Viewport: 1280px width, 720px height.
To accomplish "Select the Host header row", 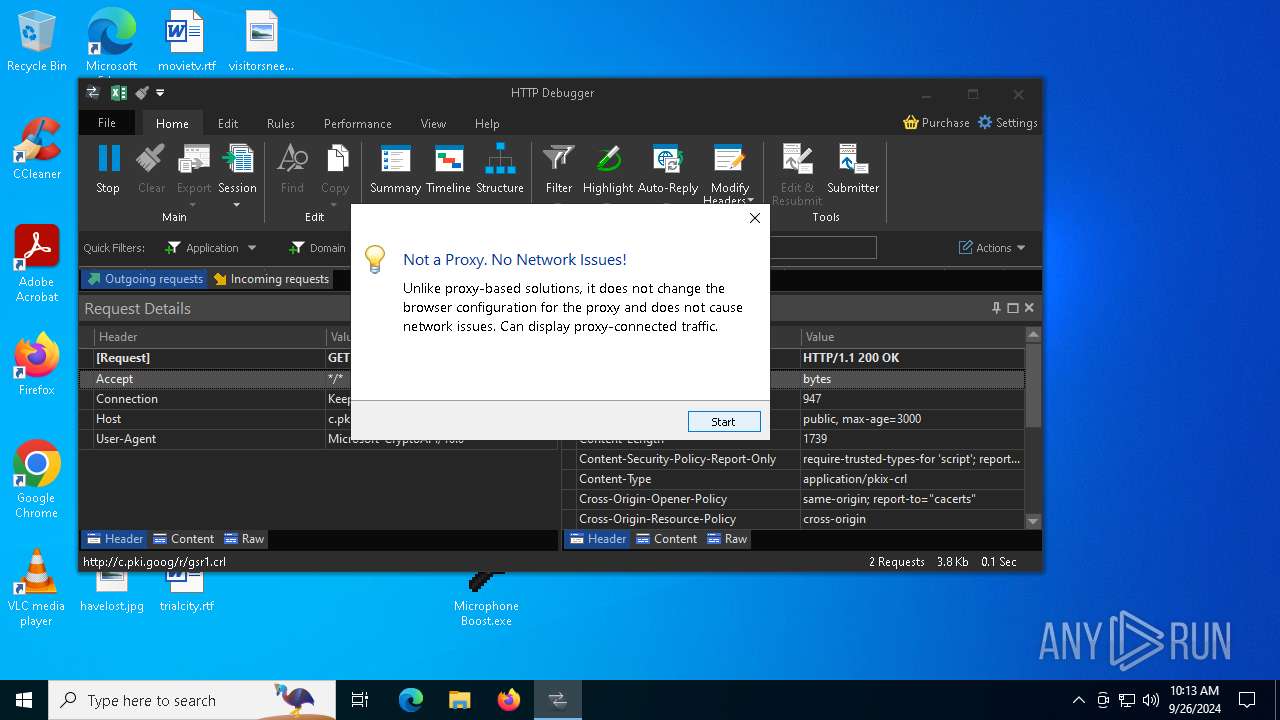I will tap(318, 419).
